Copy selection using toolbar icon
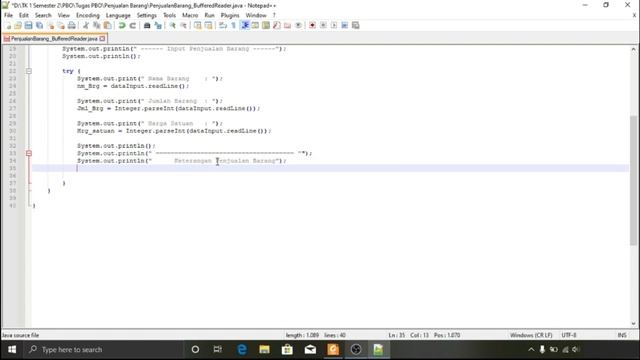 pyautogui.click(x=97, y=25)
